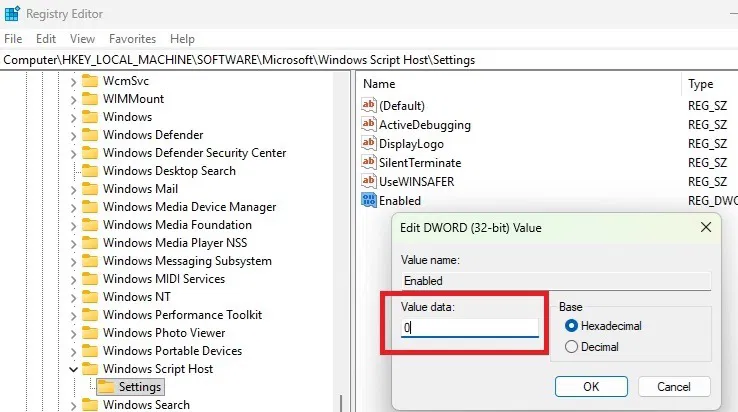Select the Settings folder icon in tree
Screen dimensions: 738x412
105,387
